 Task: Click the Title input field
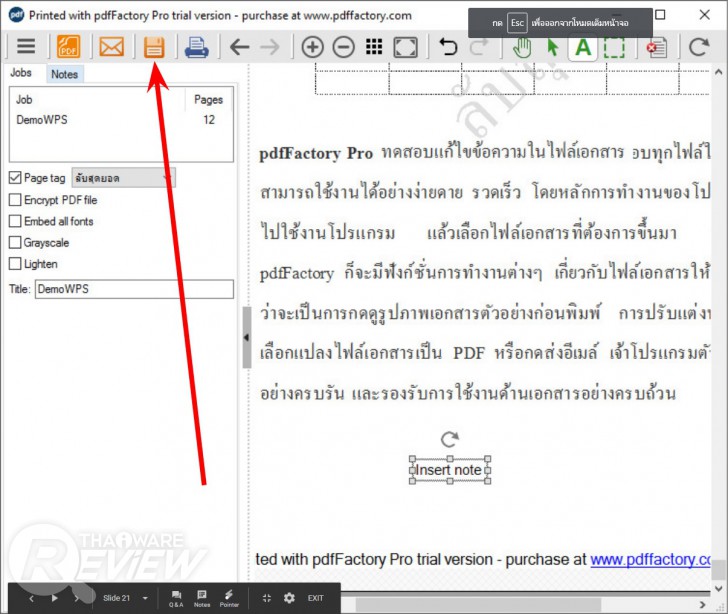(134, 289)
